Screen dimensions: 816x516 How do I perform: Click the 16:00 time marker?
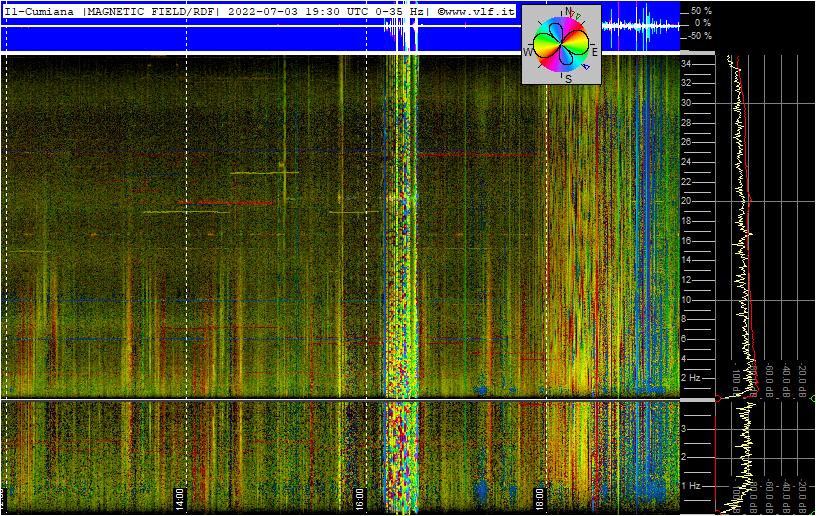click(x=359, y=498)
